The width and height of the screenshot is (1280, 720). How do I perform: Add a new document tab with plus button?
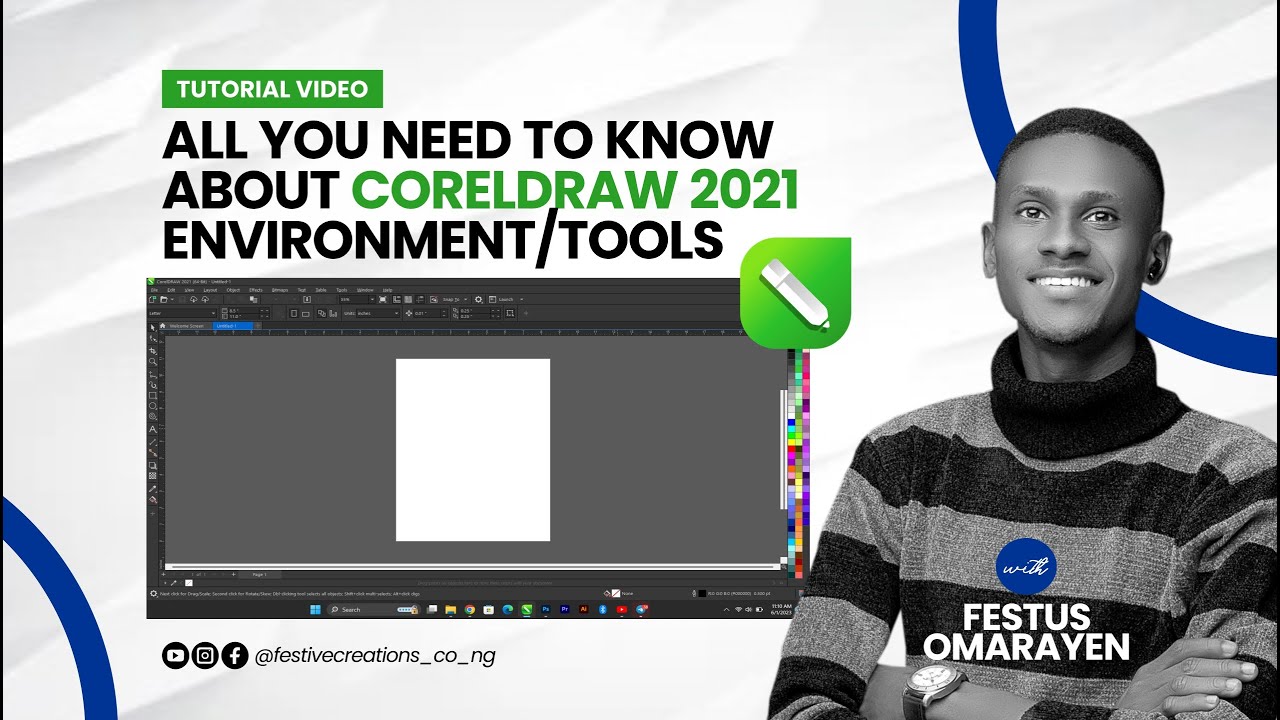click(x=258, y=326)
